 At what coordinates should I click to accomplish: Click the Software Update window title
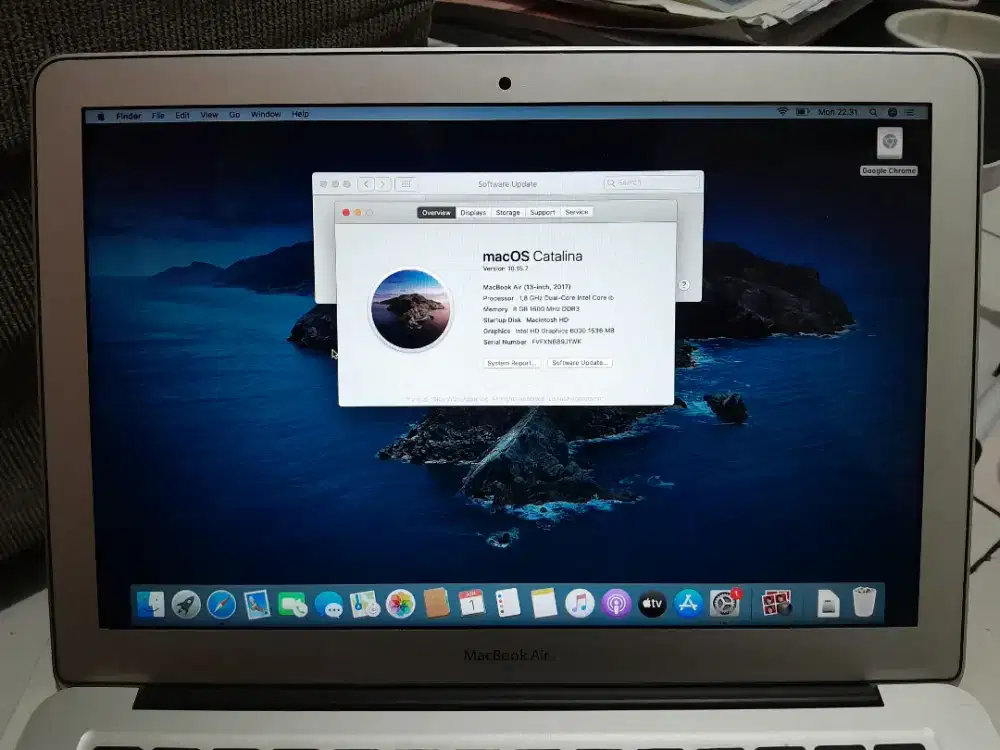click(508, 184)
